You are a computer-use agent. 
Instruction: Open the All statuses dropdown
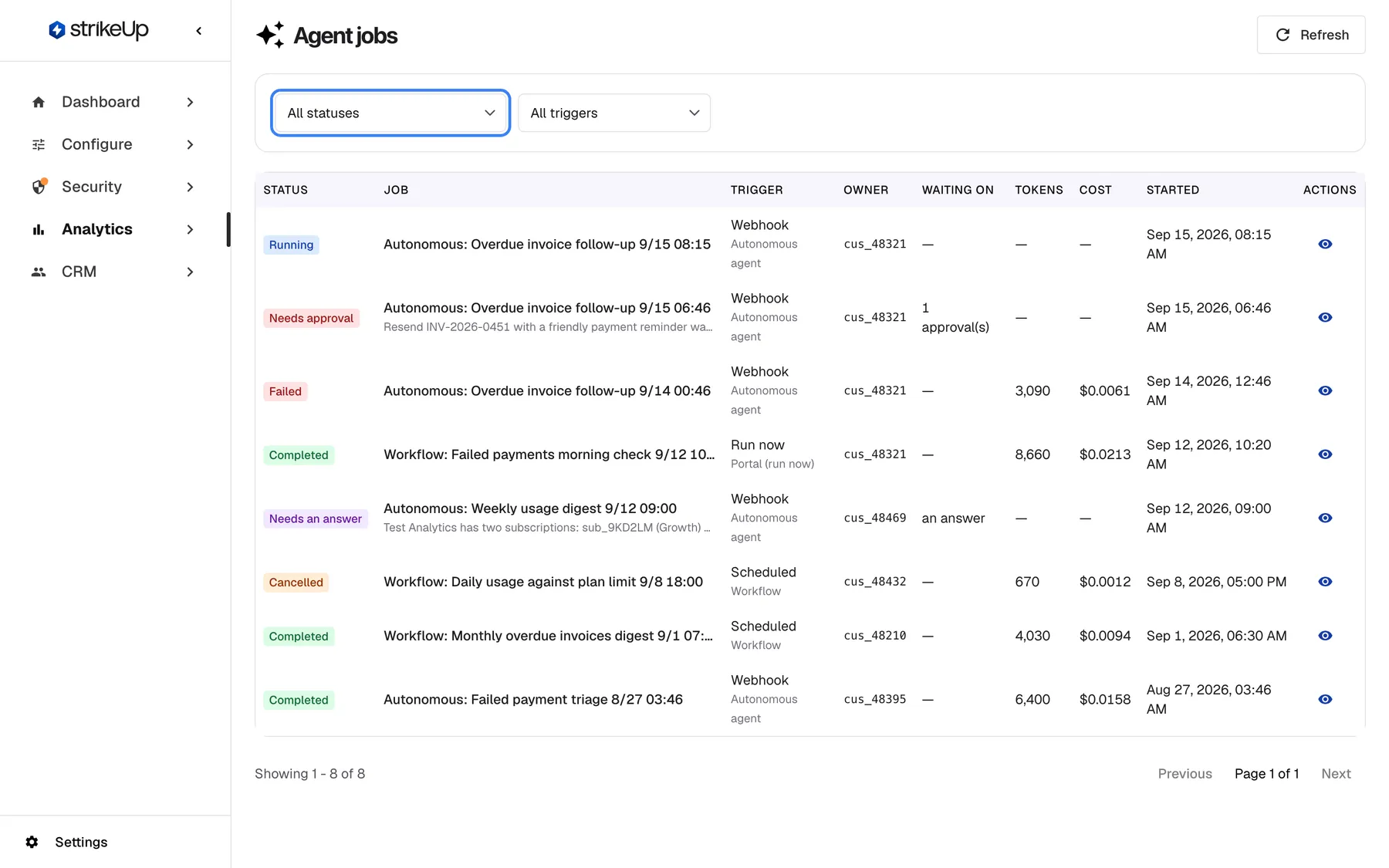390,113
